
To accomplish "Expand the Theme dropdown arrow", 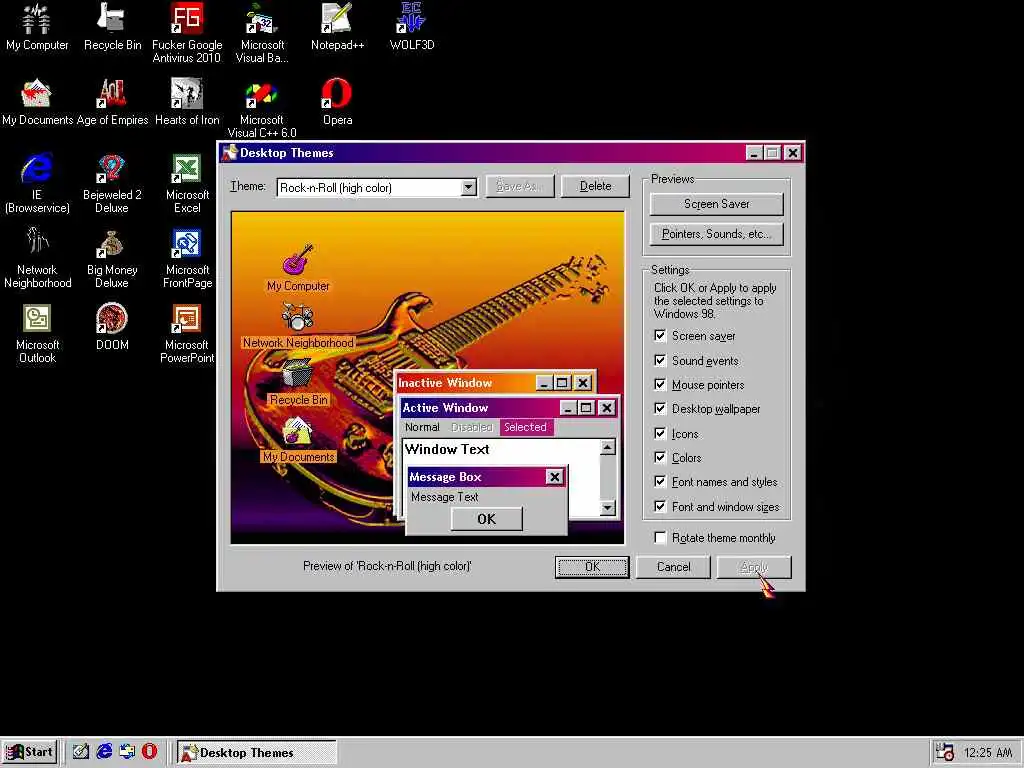I will click(468, 187).
